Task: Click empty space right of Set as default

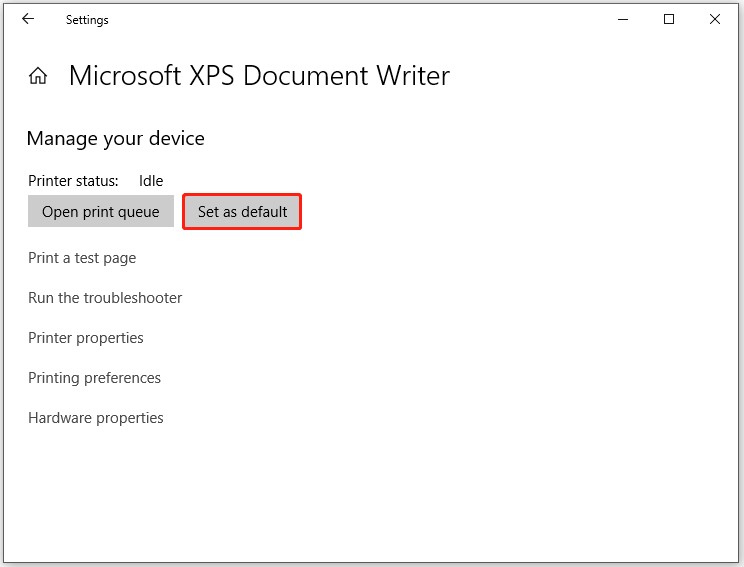Action: (x=500, y=212)
